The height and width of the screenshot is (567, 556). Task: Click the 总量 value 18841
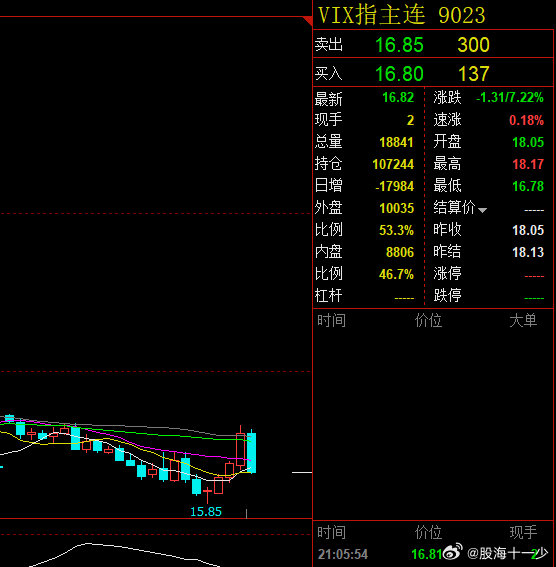(x=396, y=142)
